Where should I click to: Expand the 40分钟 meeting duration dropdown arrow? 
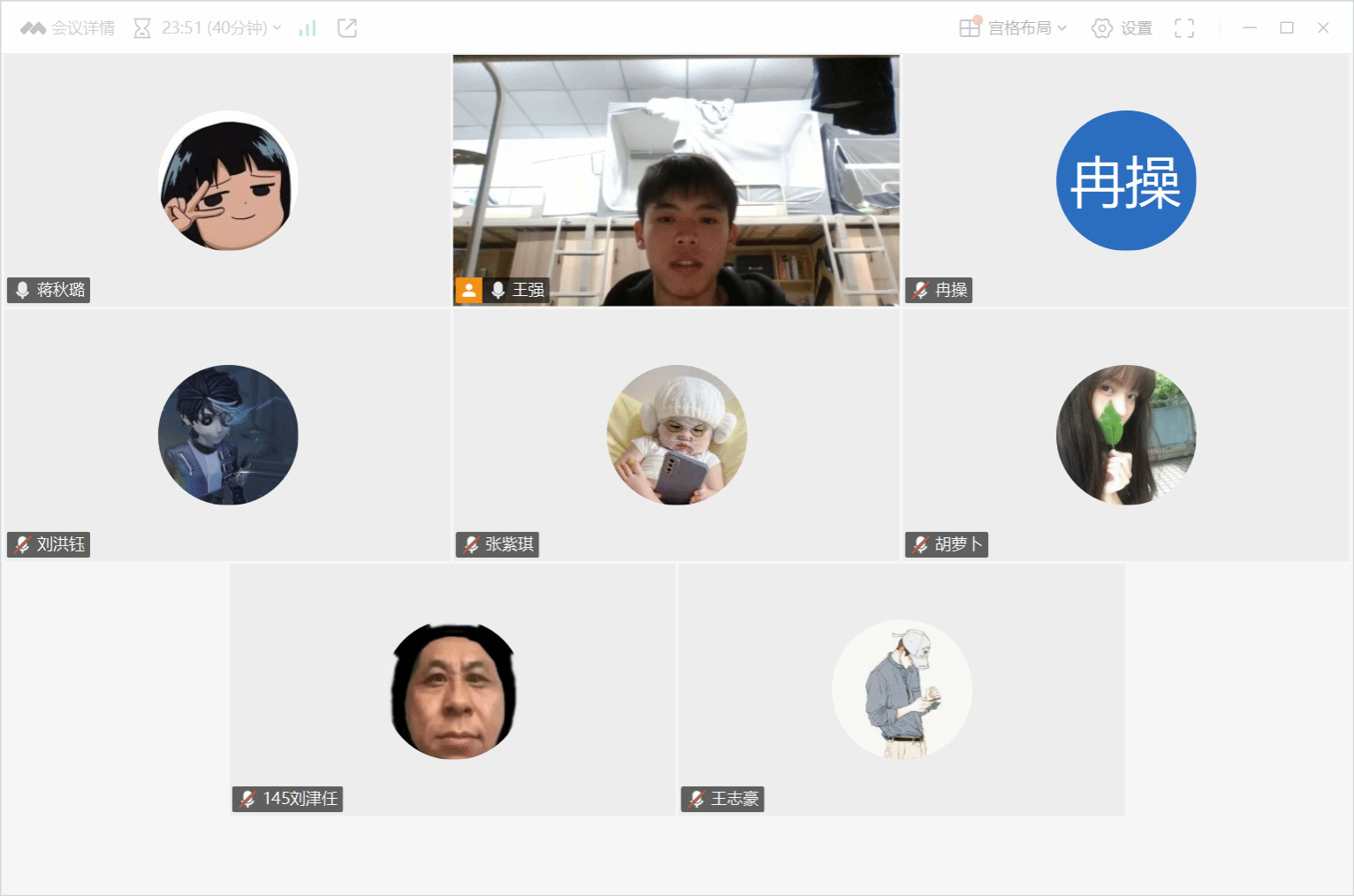tap(277, 28)
